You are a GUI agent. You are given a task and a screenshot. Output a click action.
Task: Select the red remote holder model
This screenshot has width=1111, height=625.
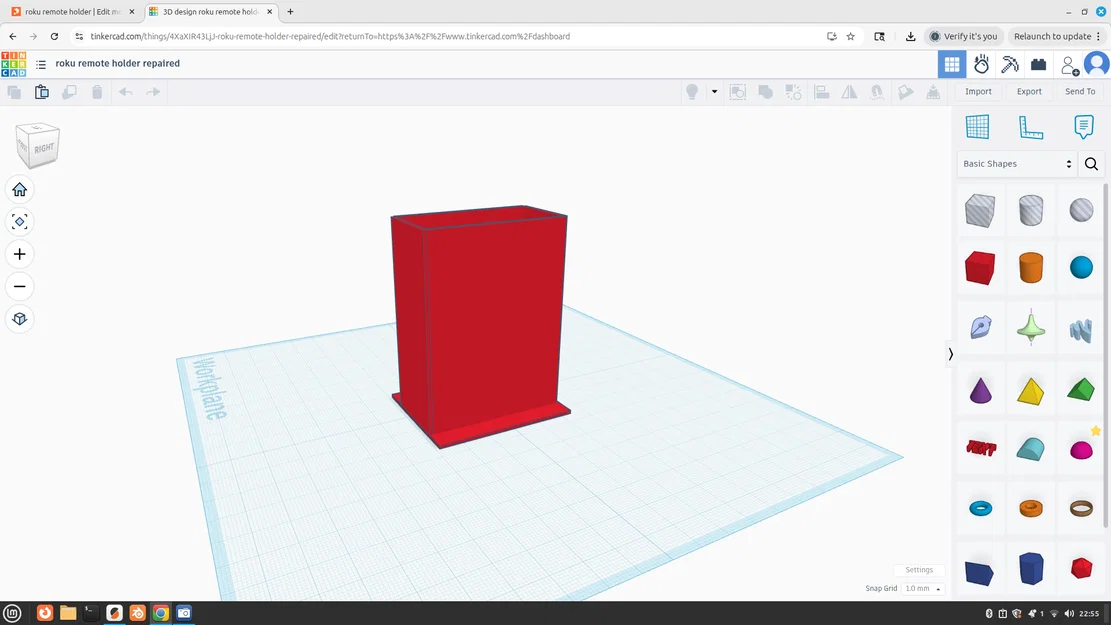tap(480, 326)
